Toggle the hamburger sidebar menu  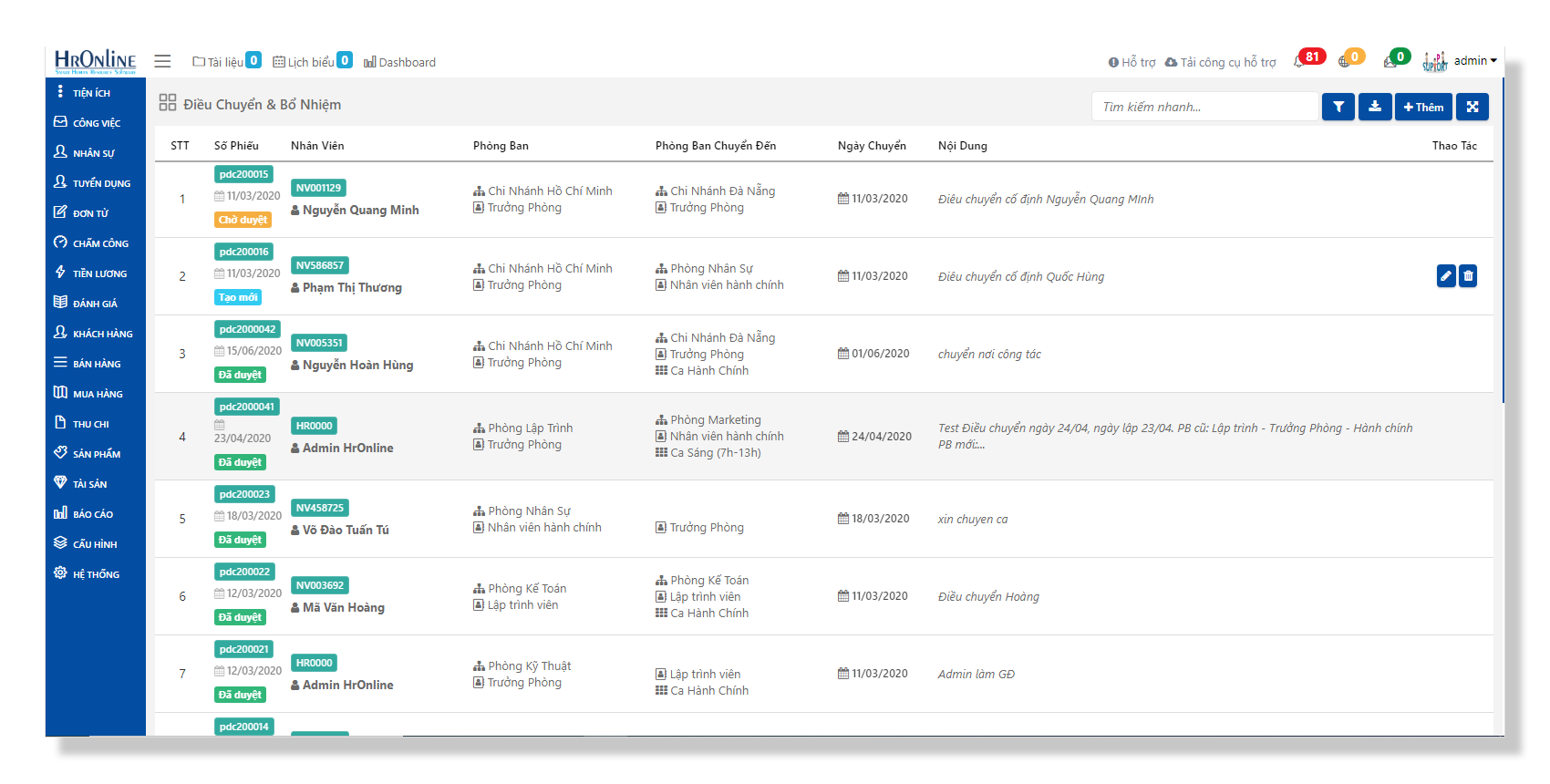tap(162, 61)
